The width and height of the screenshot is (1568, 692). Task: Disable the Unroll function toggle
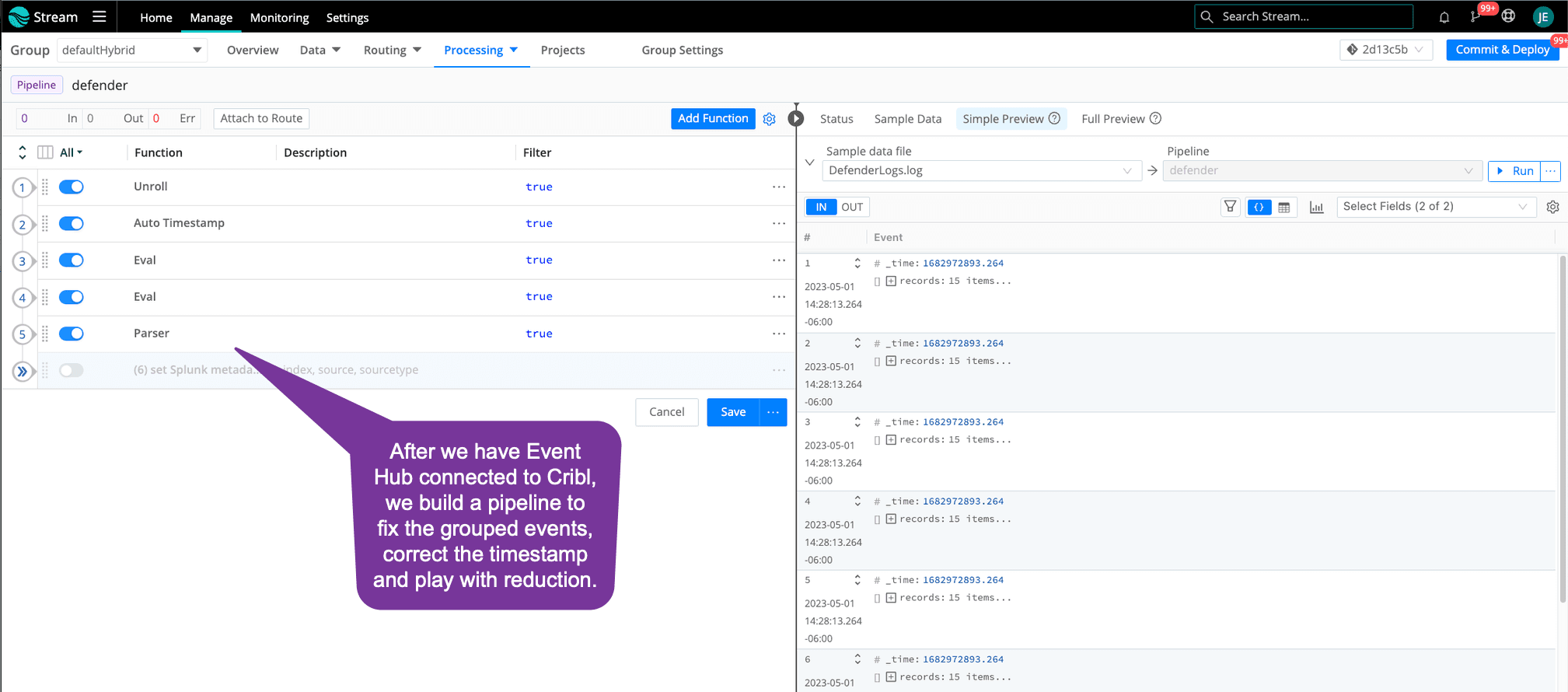click(72, 187)
